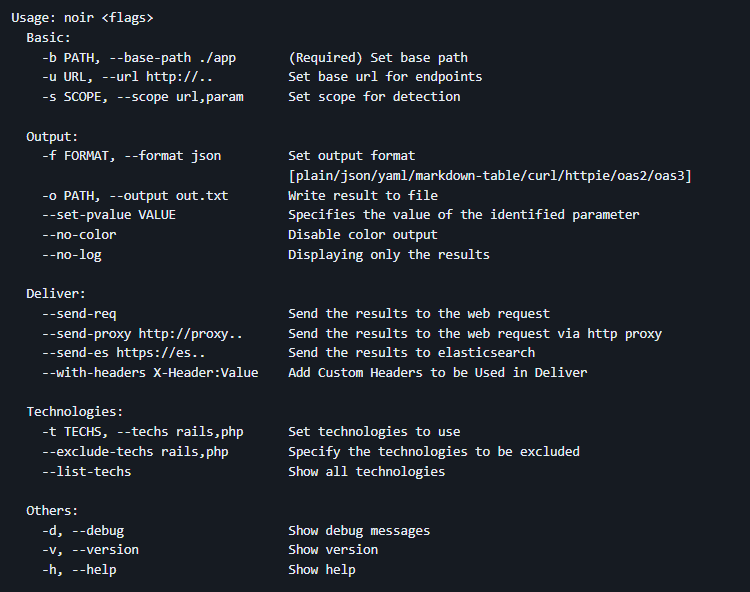Click the --no-log flag text
750x592 pixels.
click(x=71, y=255)
